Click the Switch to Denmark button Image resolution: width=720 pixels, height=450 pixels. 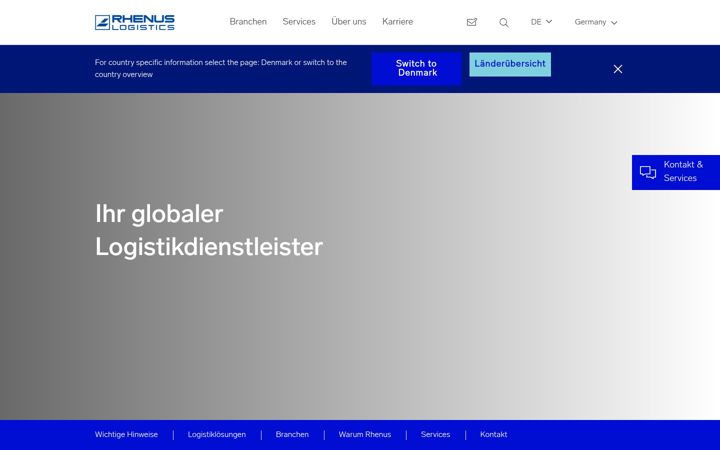(416, 68)
